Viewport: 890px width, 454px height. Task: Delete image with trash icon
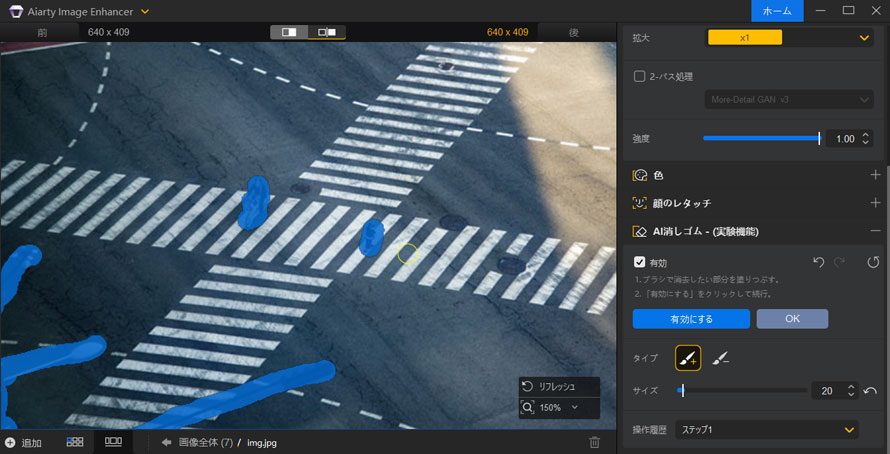tap(594, 442)
